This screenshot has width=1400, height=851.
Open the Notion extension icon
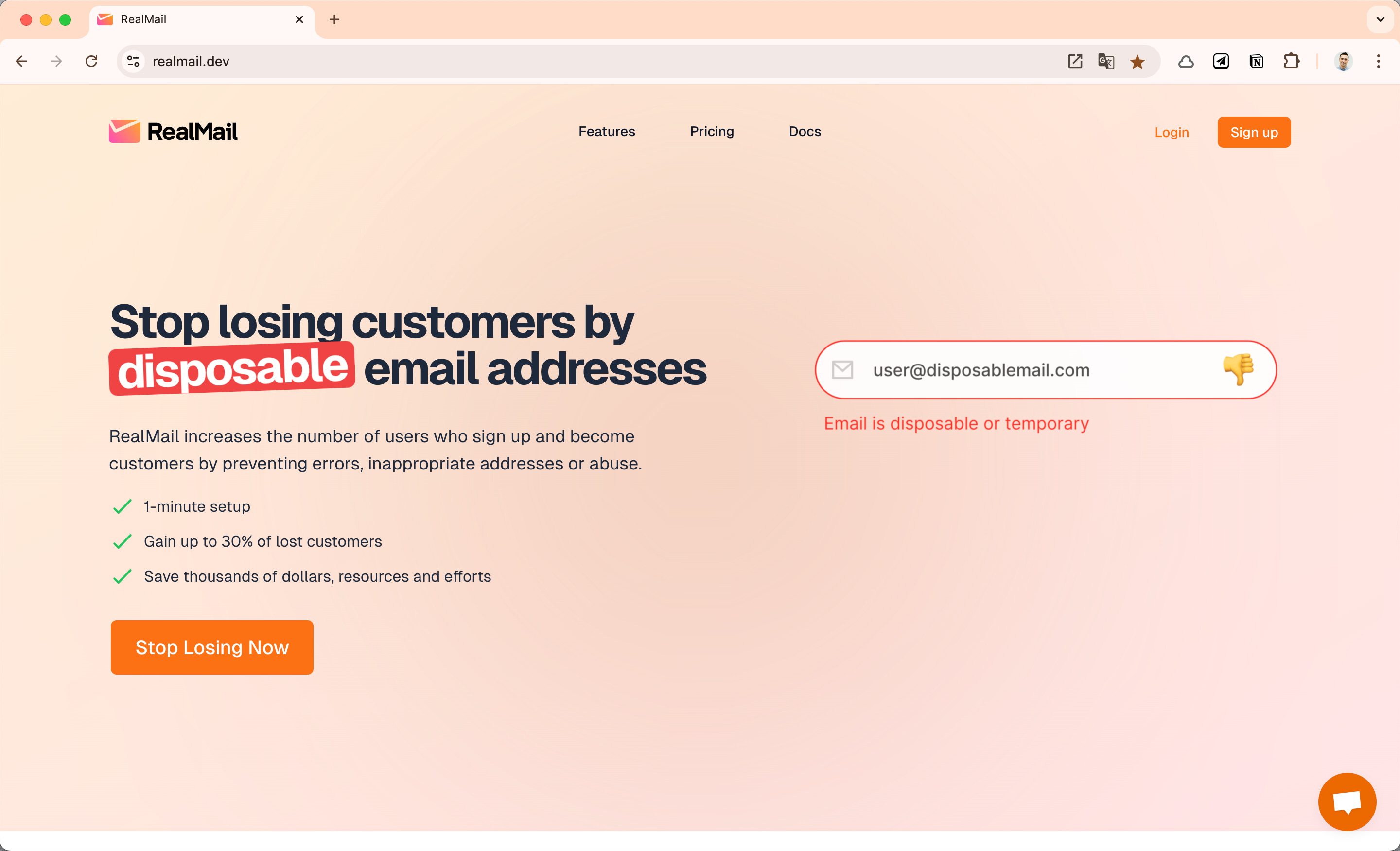coord(1256,61)
